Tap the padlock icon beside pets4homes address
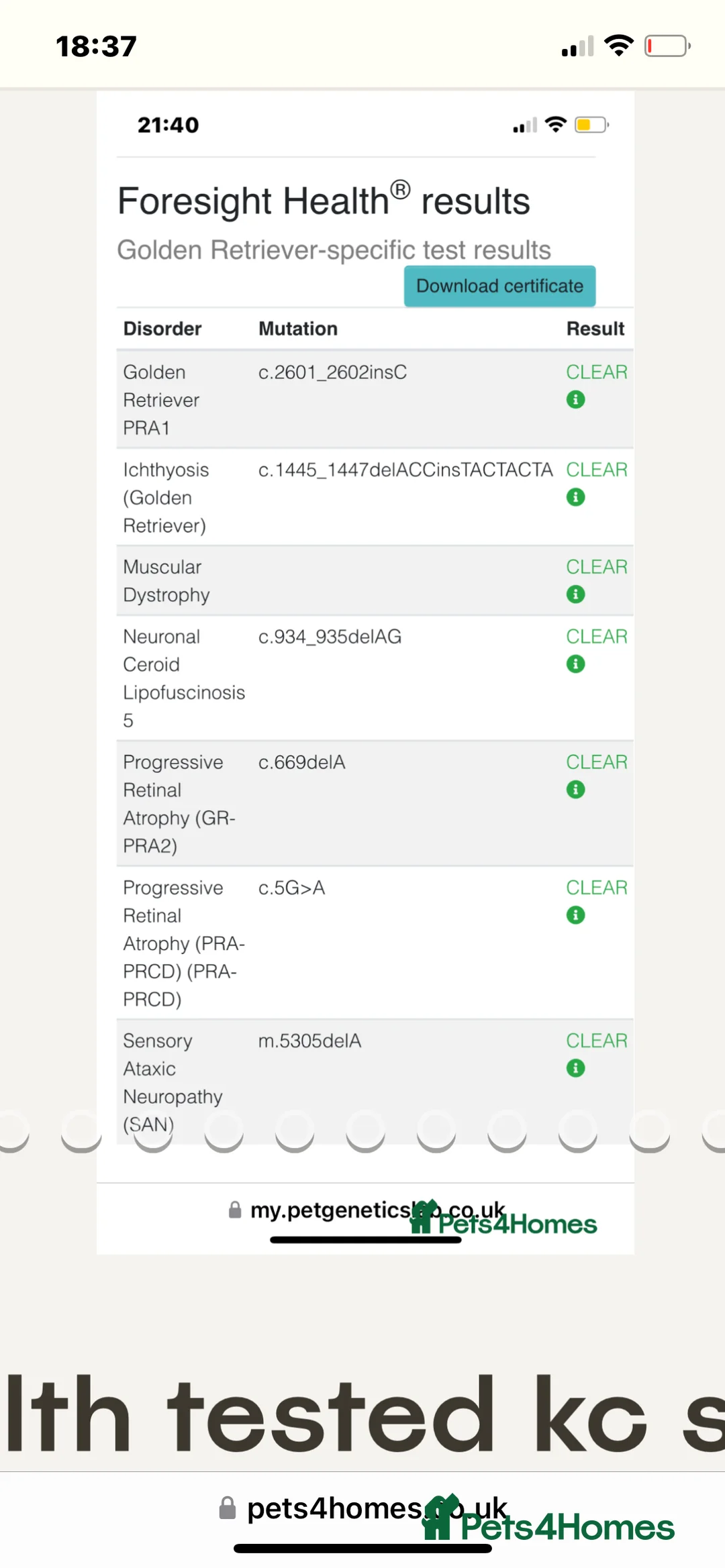 pyautogui.click(x=228, y=1508)
